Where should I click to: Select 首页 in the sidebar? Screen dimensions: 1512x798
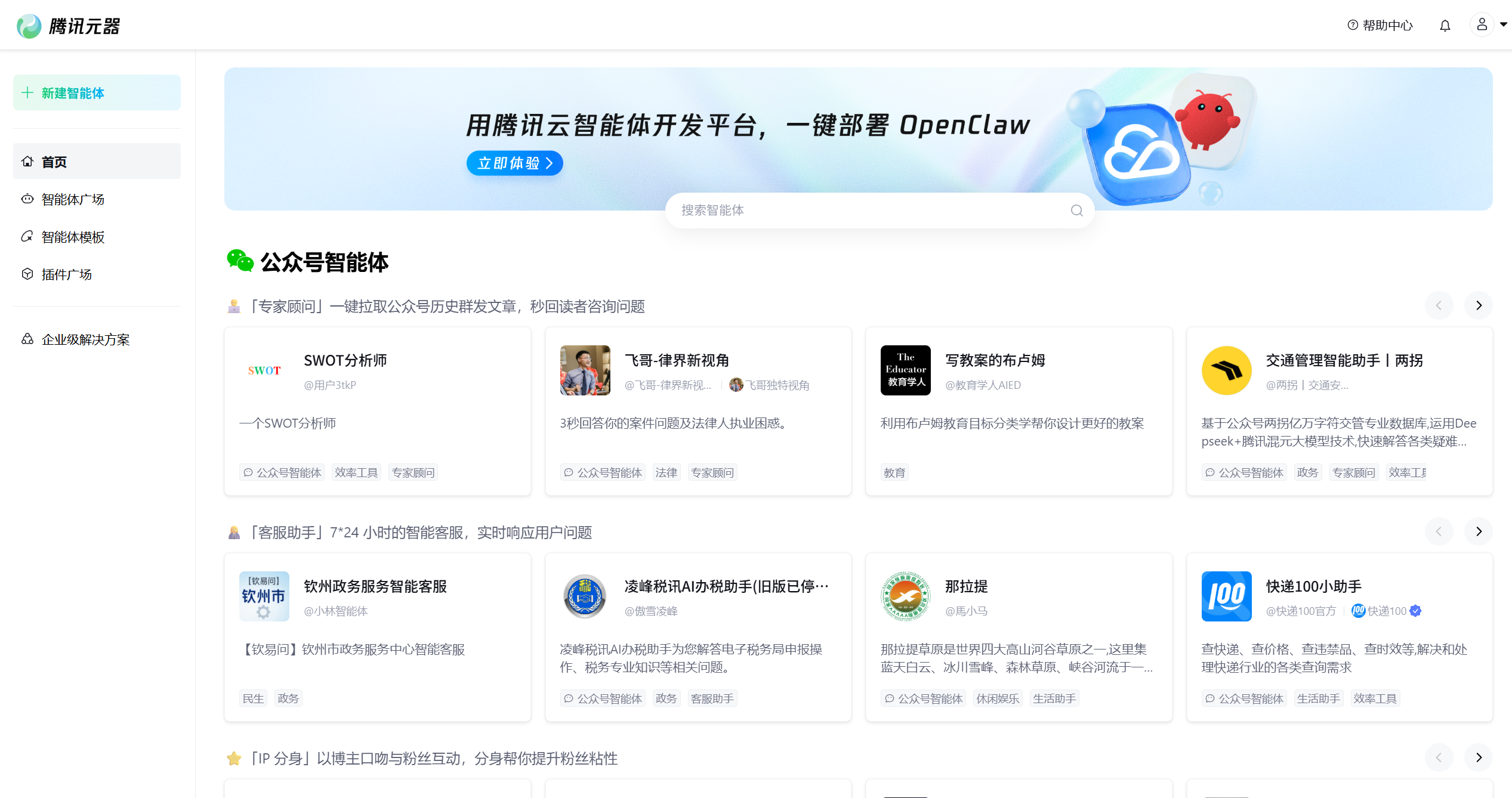coord(97,161)
